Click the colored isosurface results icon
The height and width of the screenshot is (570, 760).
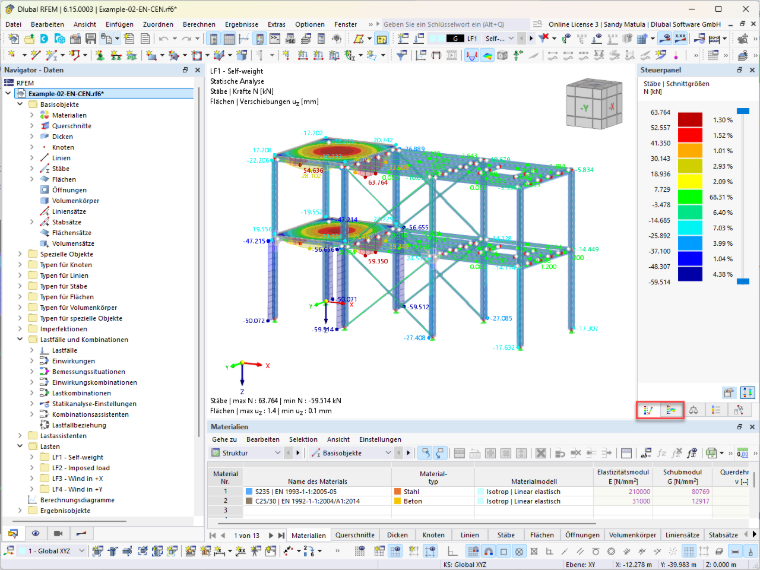[487, 55]
